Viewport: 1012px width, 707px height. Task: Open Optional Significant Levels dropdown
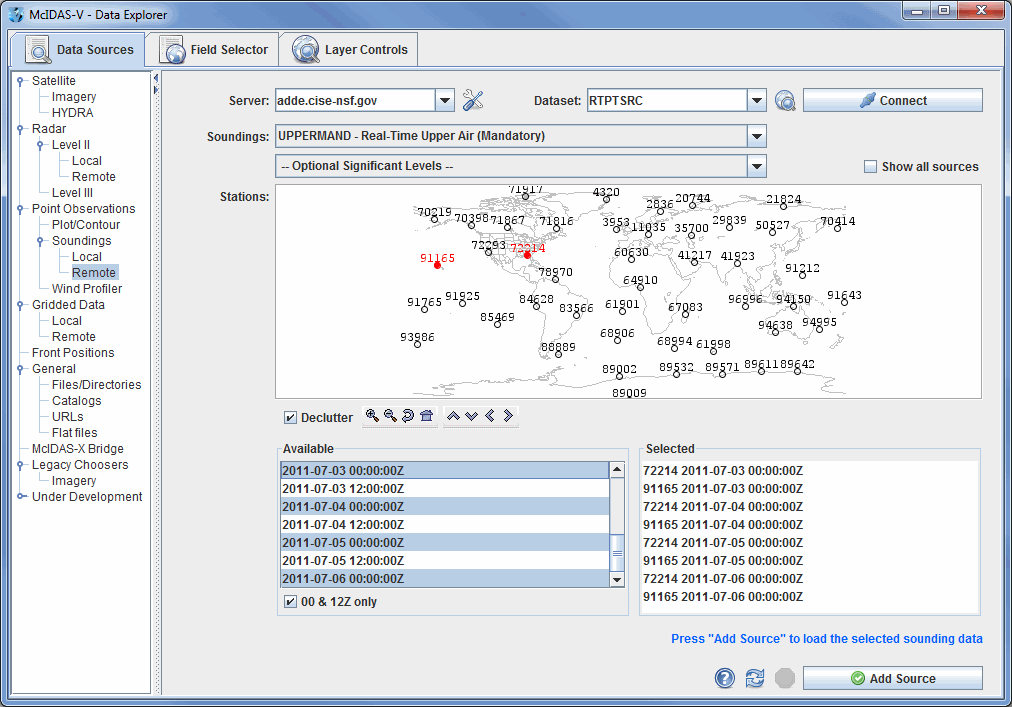pos(757,166)
